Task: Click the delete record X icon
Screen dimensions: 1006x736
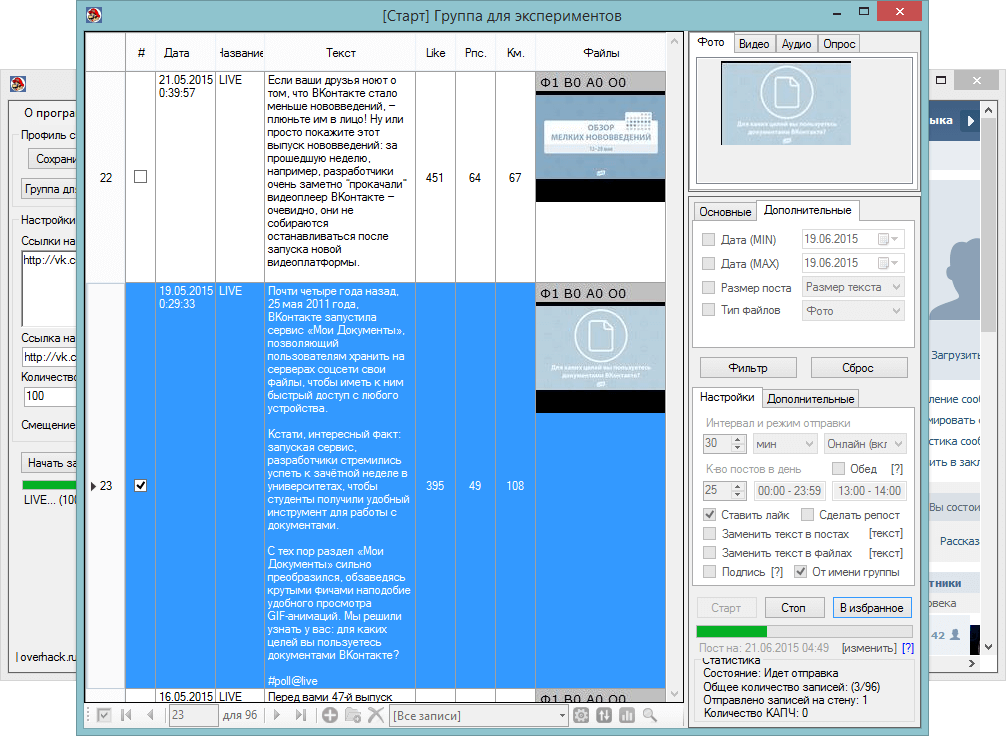Action: [376, 715]
